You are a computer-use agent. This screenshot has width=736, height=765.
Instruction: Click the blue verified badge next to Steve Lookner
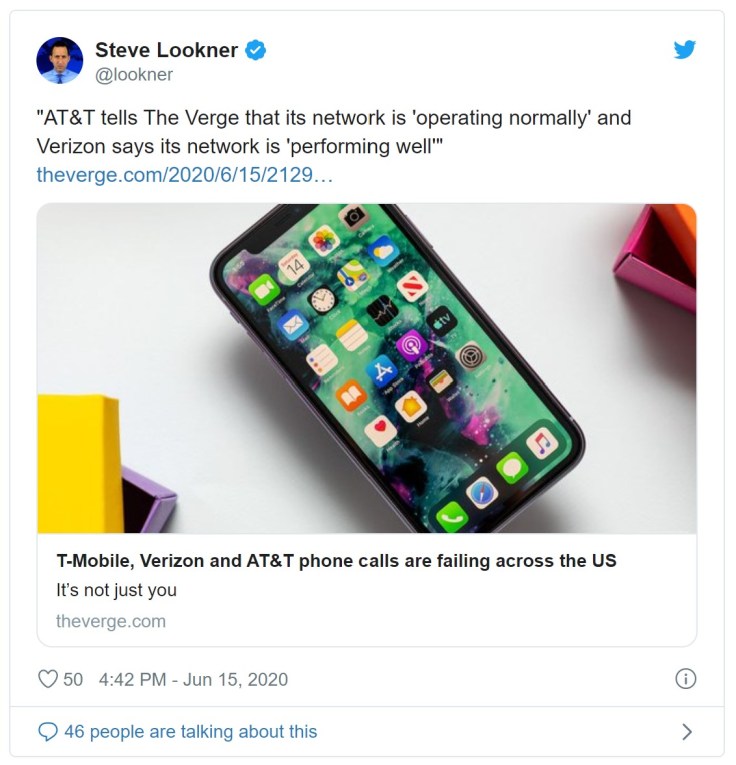pyautogui.click(x=256, y=50)
